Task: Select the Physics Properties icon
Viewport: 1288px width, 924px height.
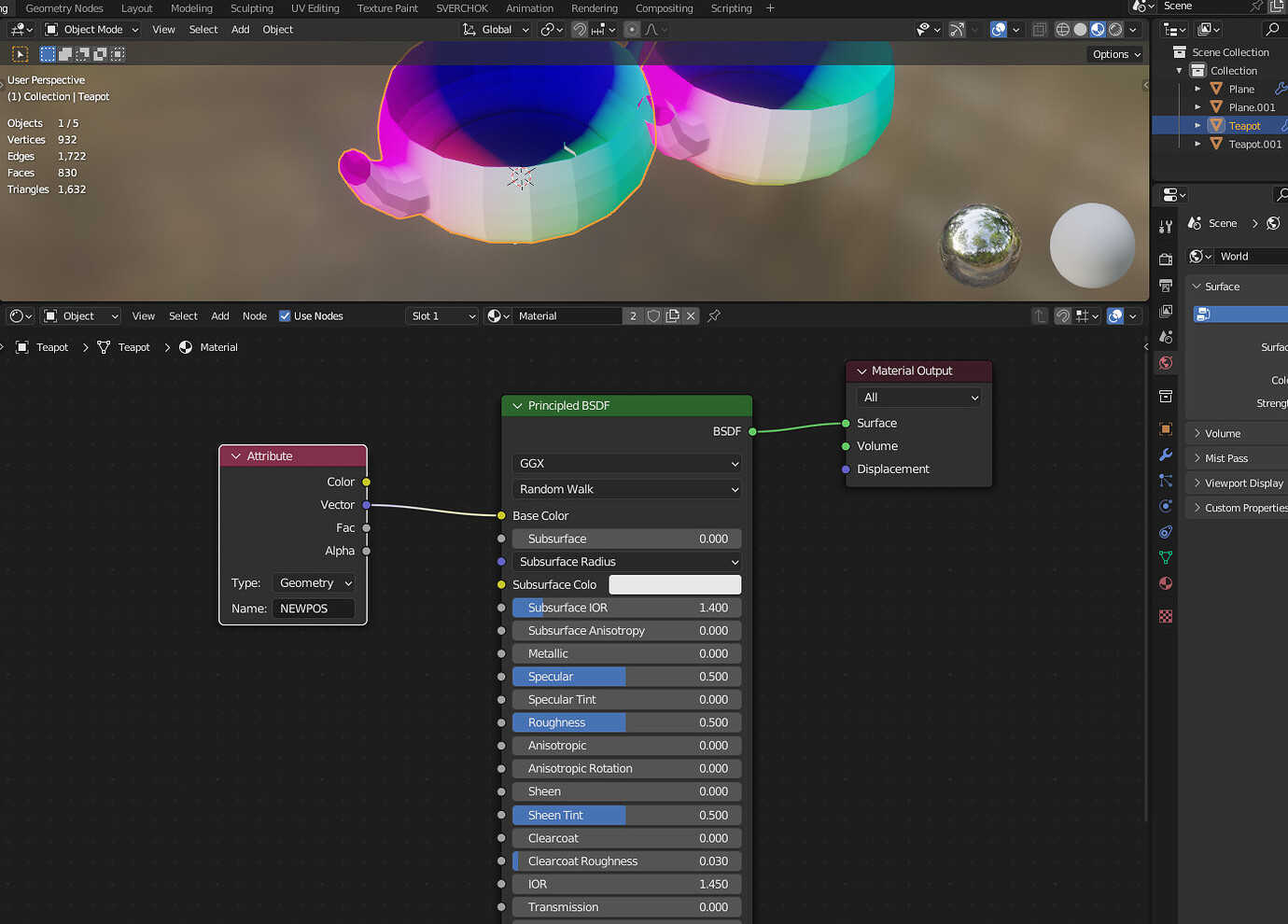Action: (1165, 506)
